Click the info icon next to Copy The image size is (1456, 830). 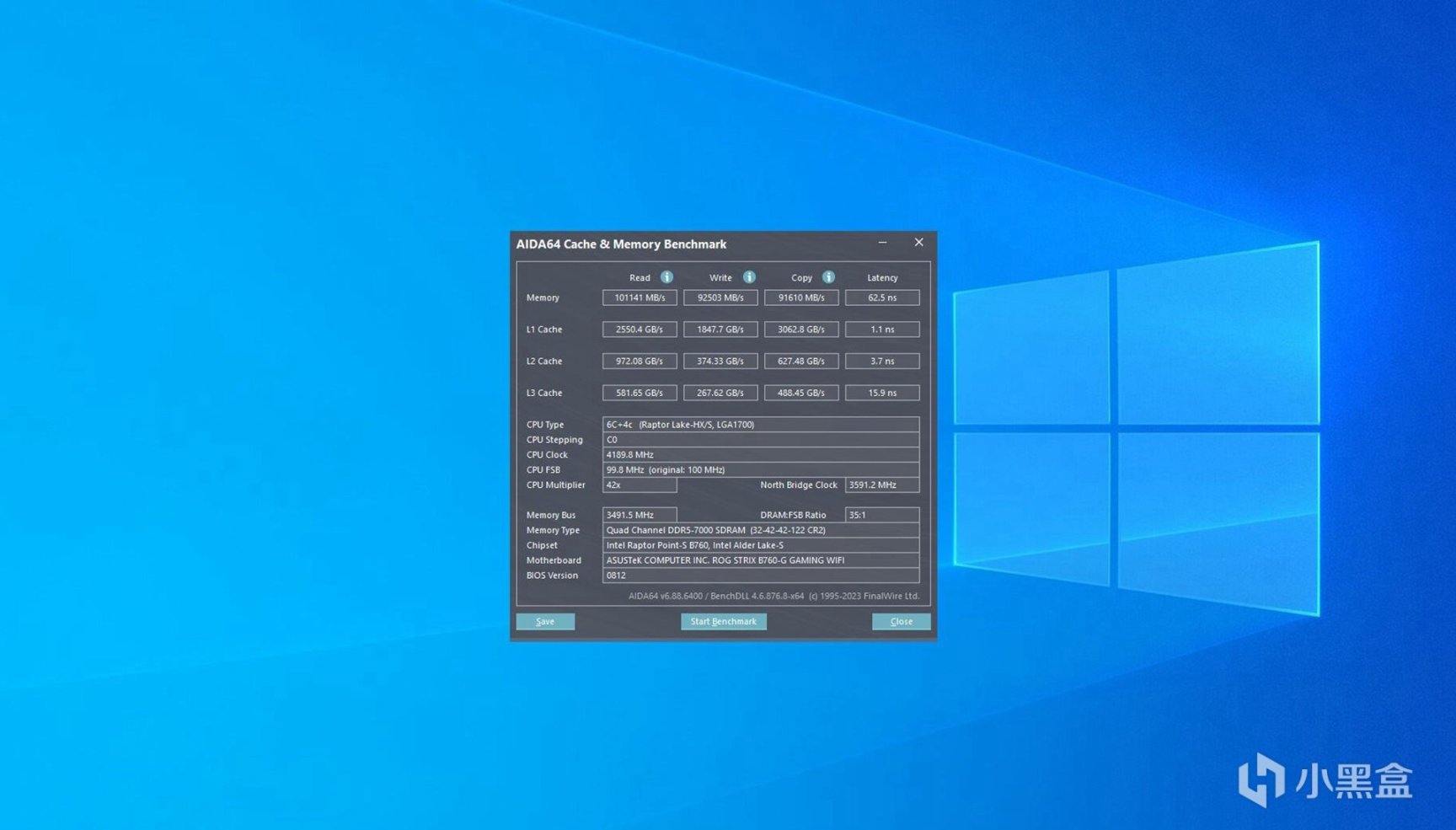click(828, 277)
